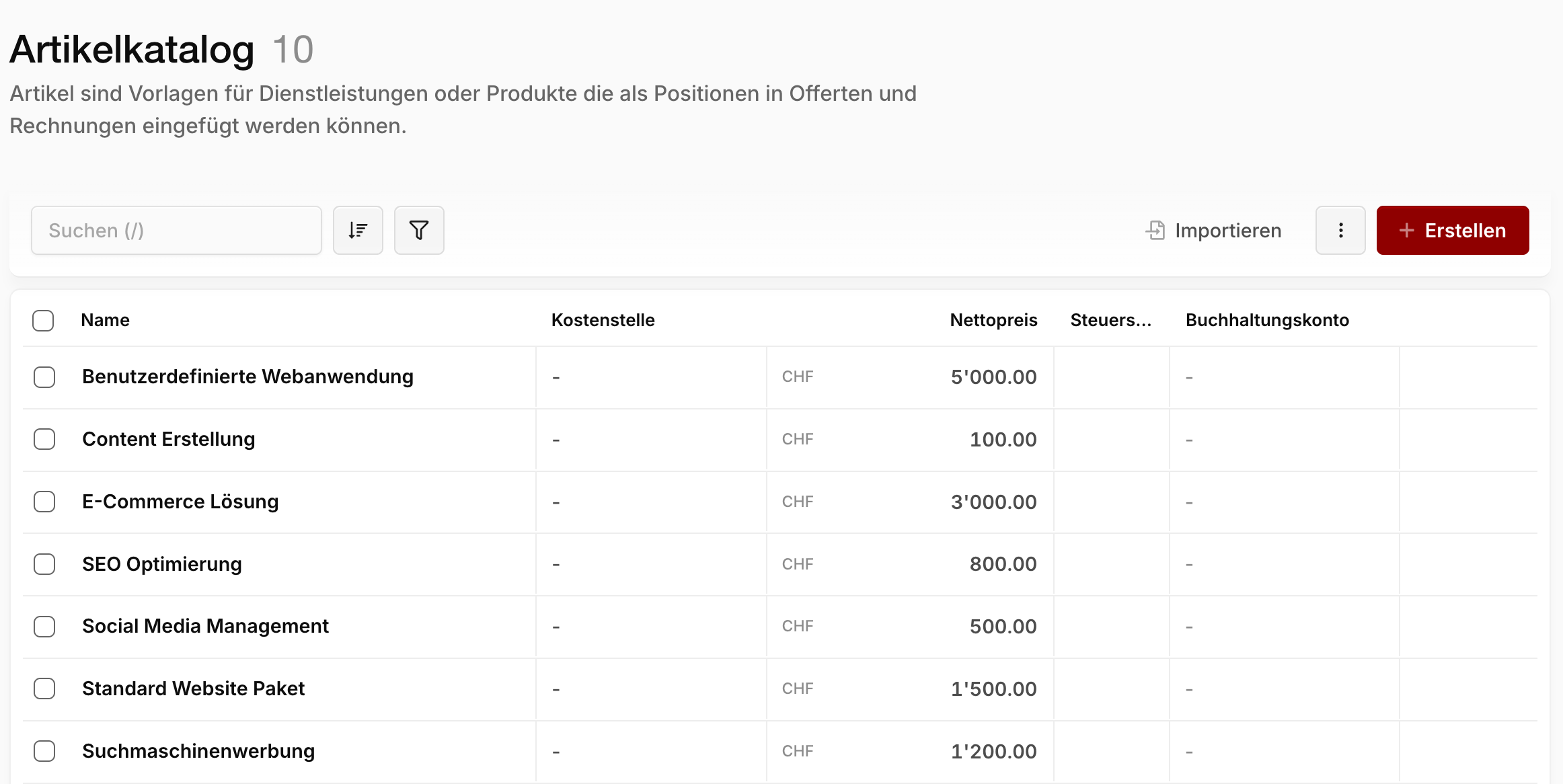Click the Kostenstelle column header
Image resolution: width=1563 pixels, height=784 pixels.
tap(603, 320)
